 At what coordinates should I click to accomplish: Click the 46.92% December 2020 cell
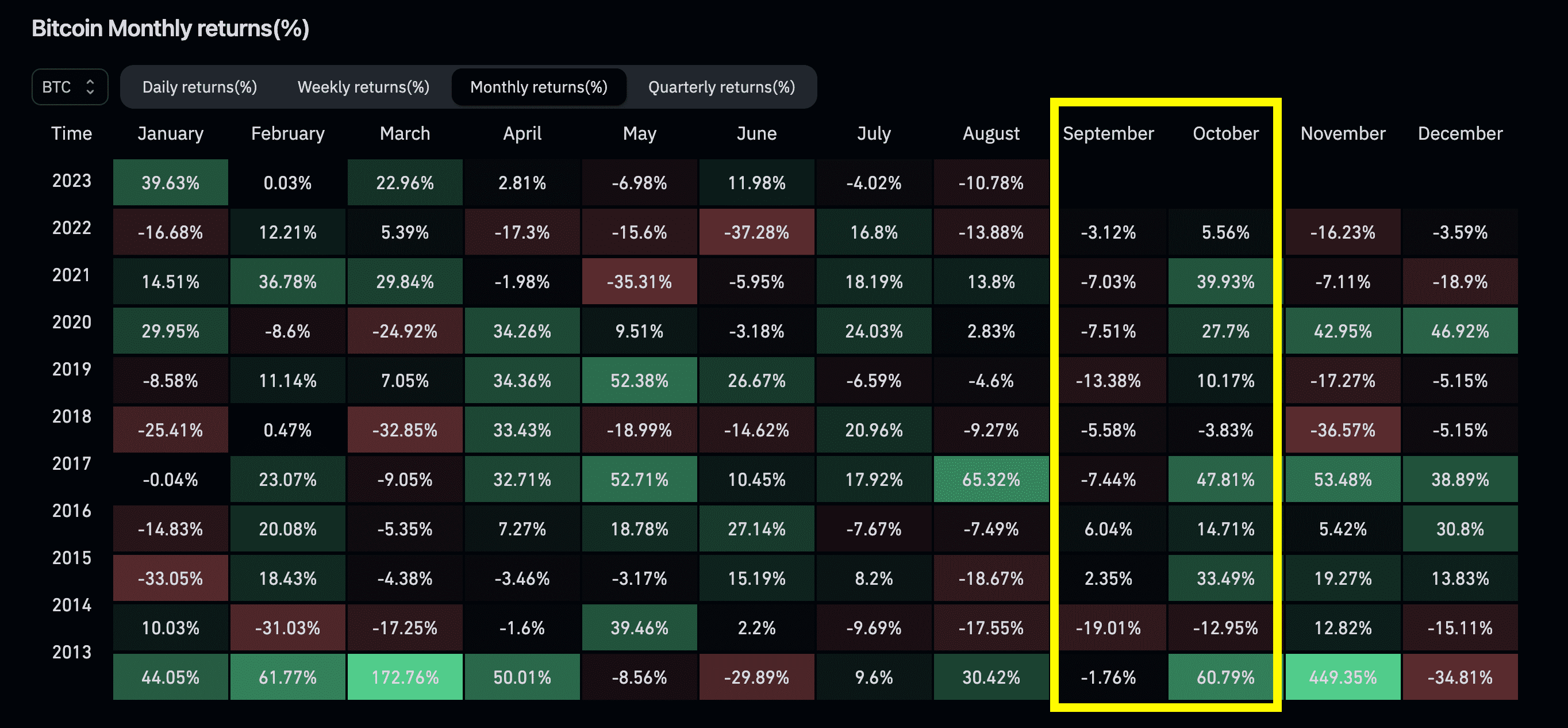(1461, 331)
